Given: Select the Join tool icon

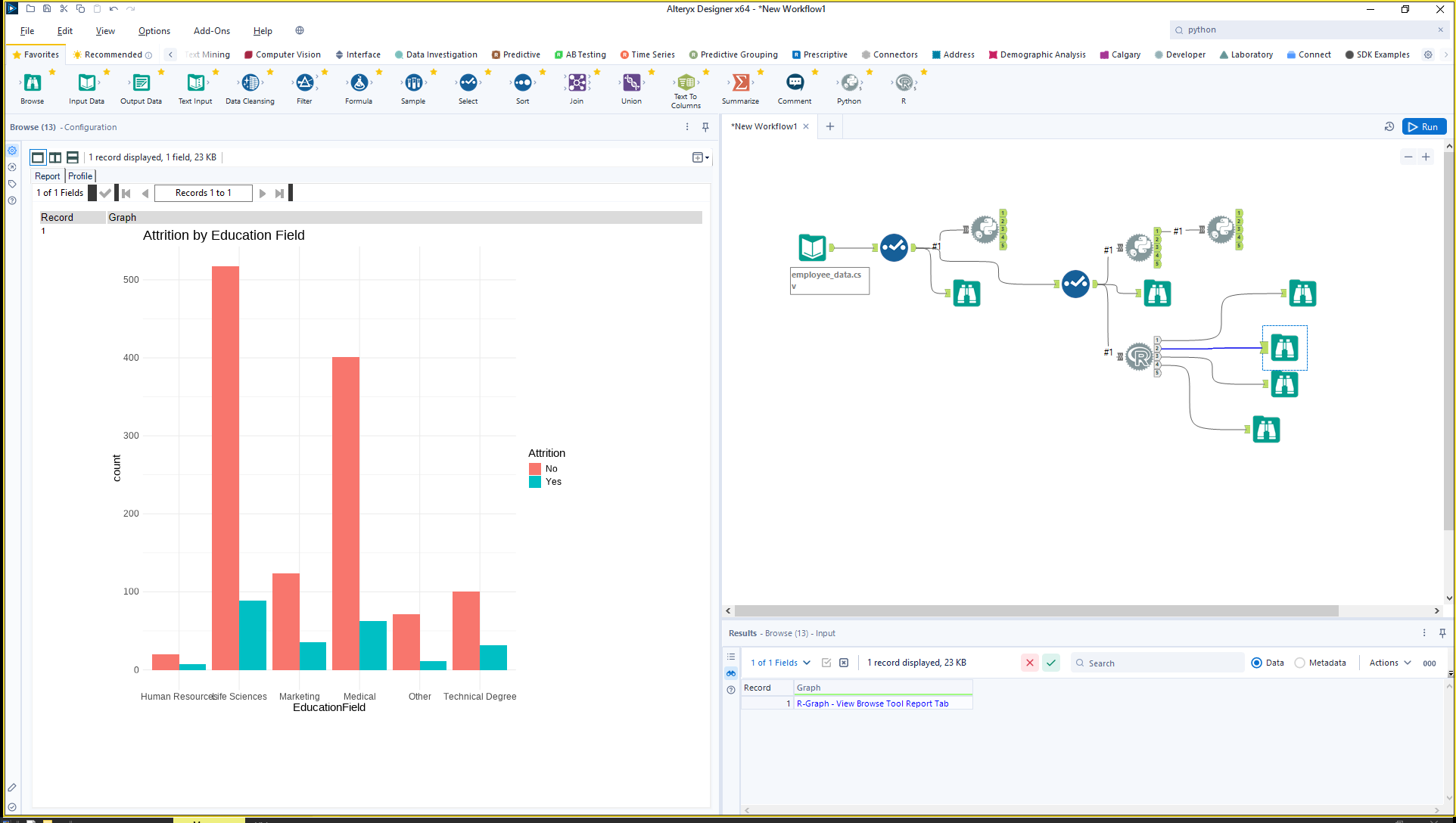Looking at the screenshot, I should click(577, 83).
